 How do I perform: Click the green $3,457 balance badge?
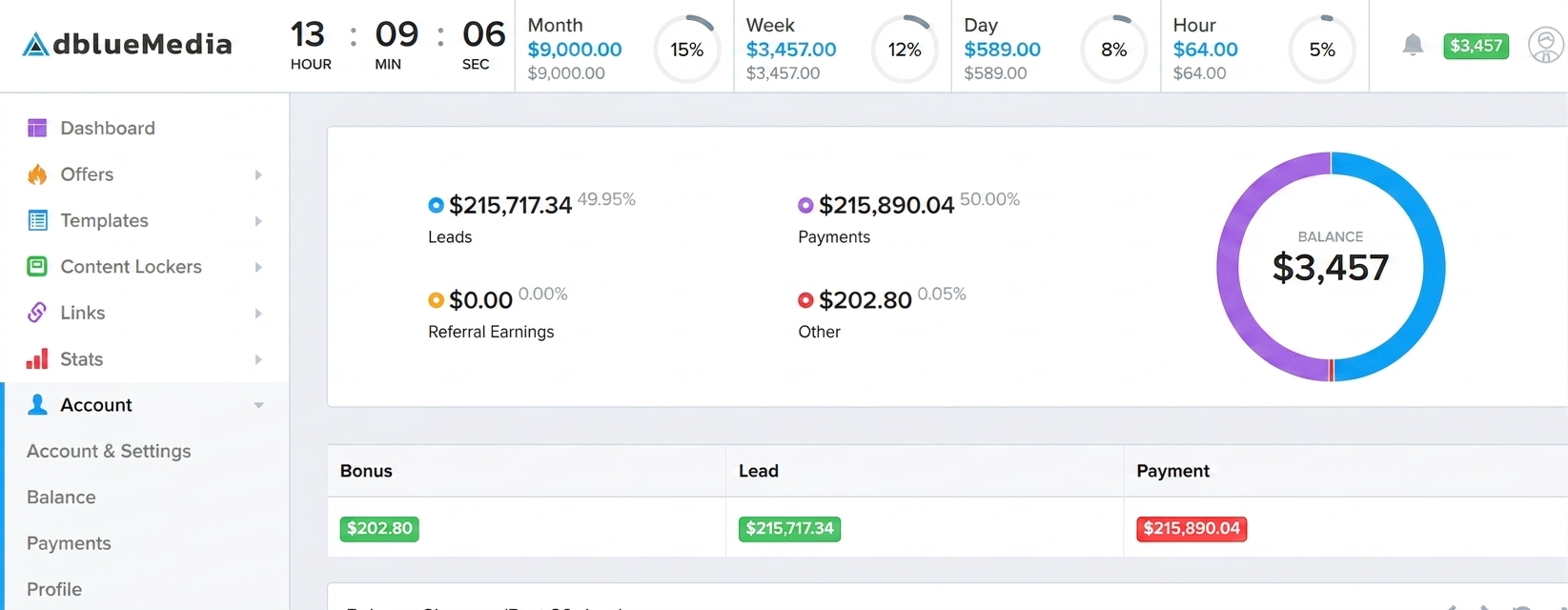click(x=1476, y=46)
